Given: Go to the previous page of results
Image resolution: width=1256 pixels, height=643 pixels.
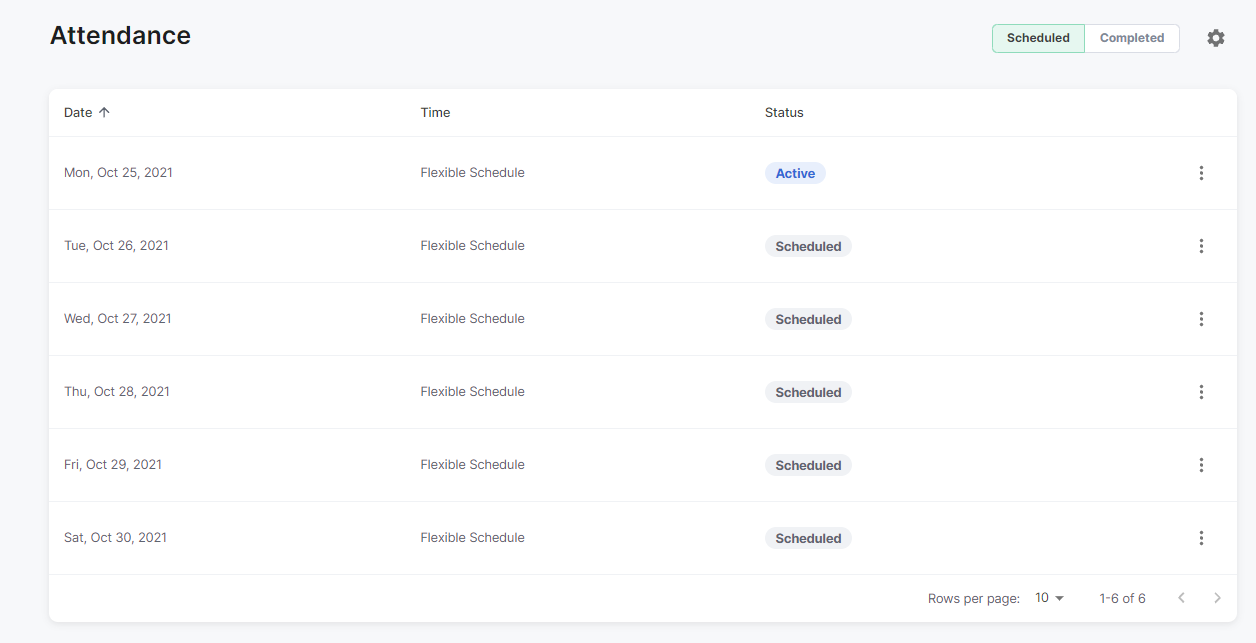Looking at the screenshot, I should (1181, 598).
